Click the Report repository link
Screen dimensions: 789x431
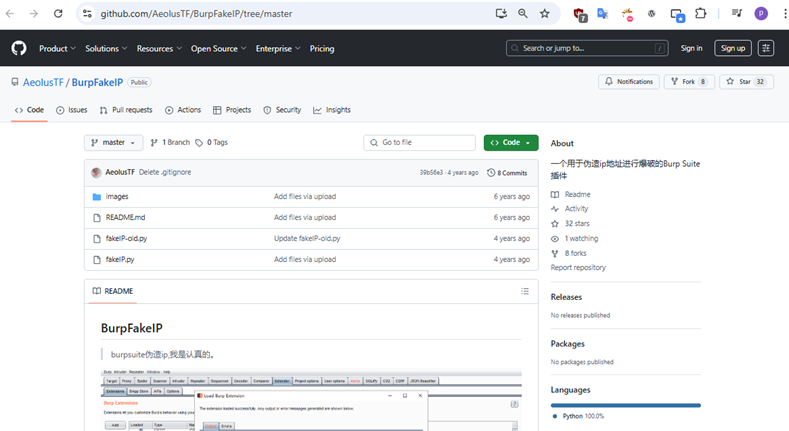pyautogui.click(x=578, y=268)
